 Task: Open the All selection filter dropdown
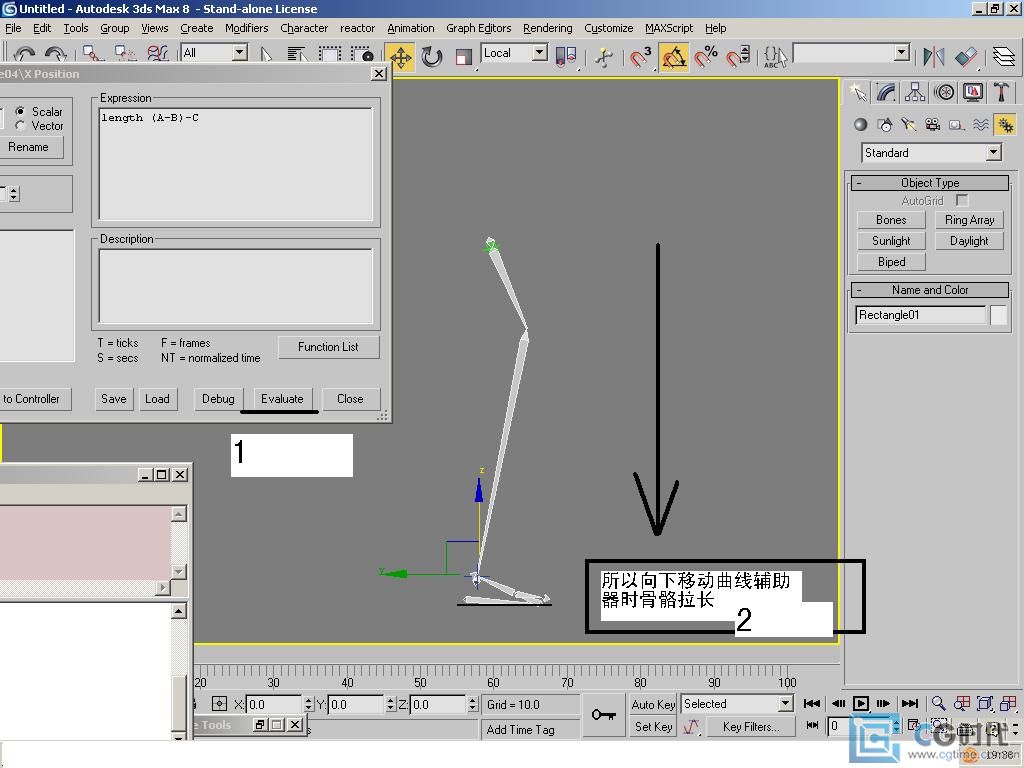(x=240, y=53)
